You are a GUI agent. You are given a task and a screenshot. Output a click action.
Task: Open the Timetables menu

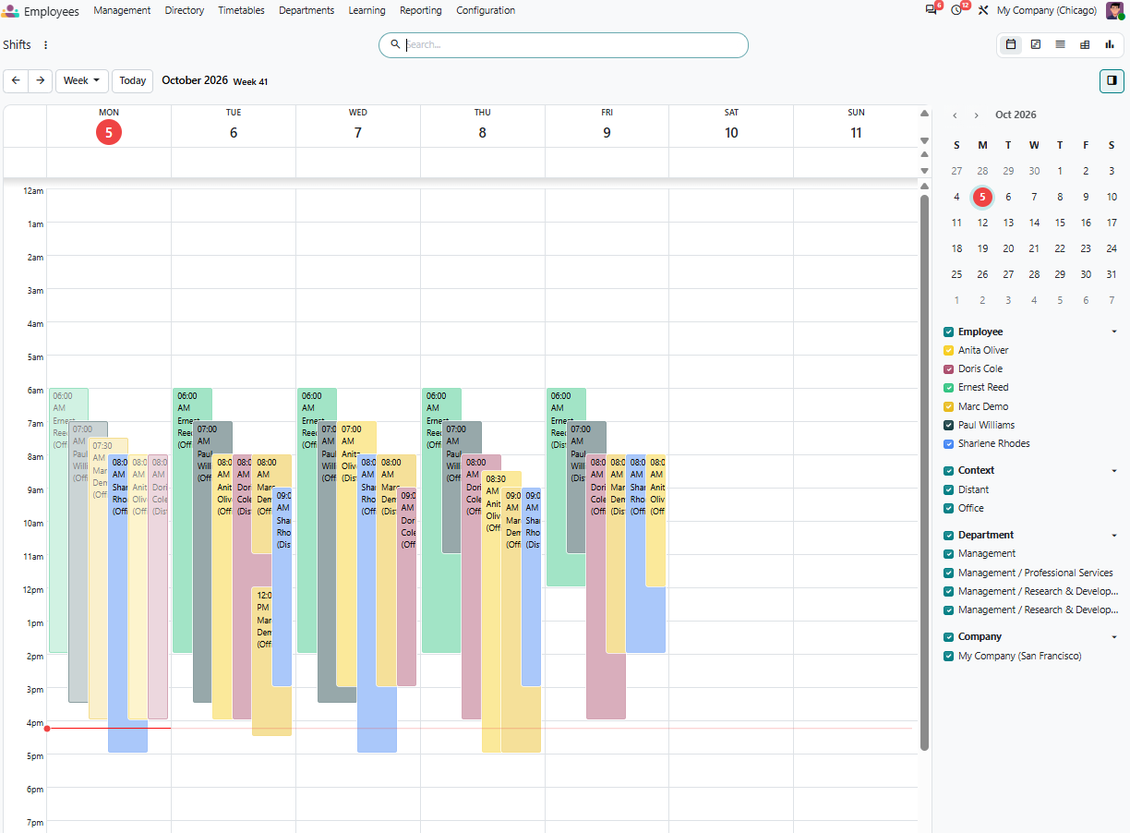[241, 10]
